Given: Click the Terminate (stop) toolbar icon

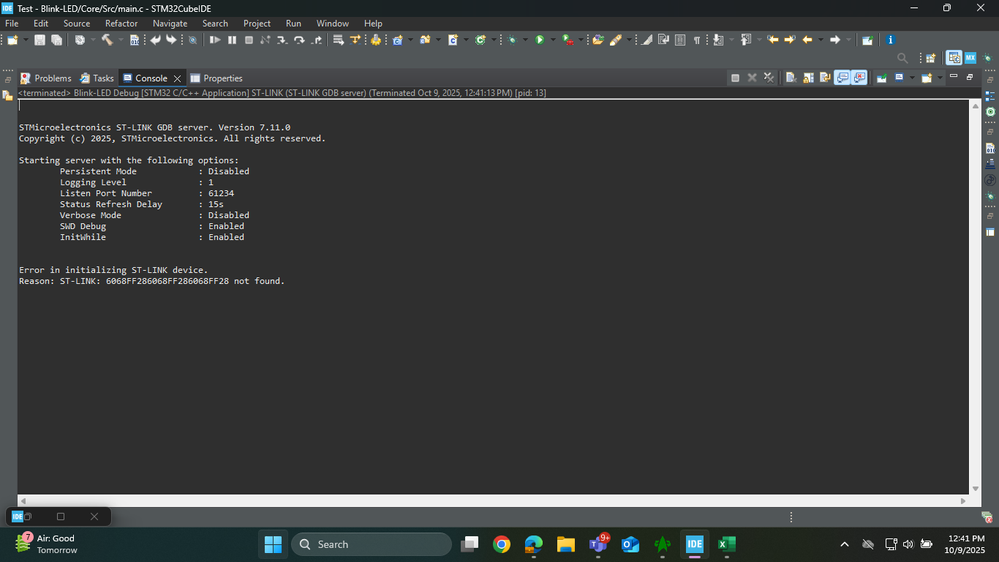Looking at the screenshot, I should pos(248,40).
